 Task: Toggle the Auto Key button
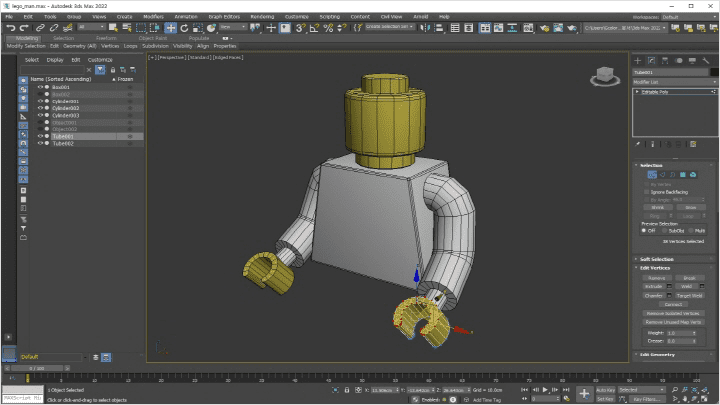coord(605,390)
